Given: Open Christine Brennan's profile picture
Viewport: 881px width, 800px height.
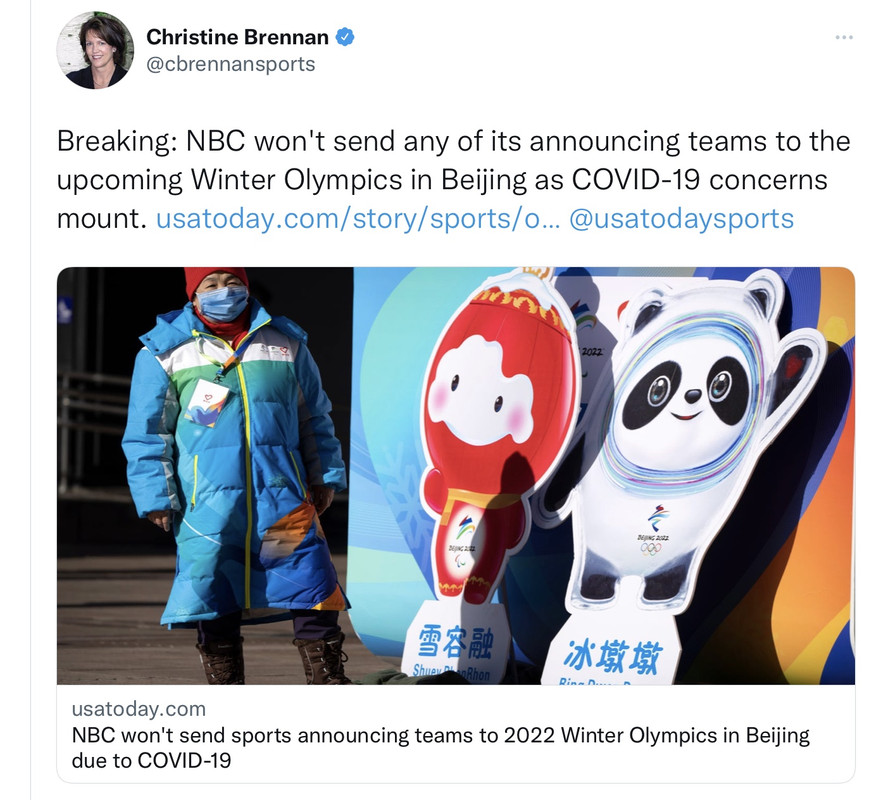Looking at the screenshot, I should click(96, 50).
